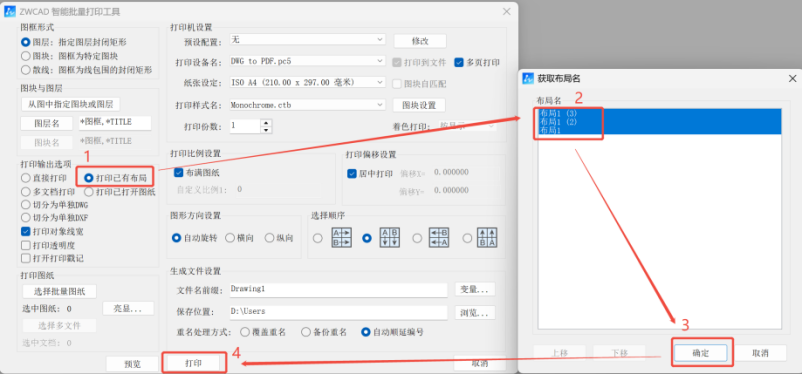Click 文件名前缀 field with Drawing1
The height and width of the screenshot is (374, 802).
tap(339, 290)
